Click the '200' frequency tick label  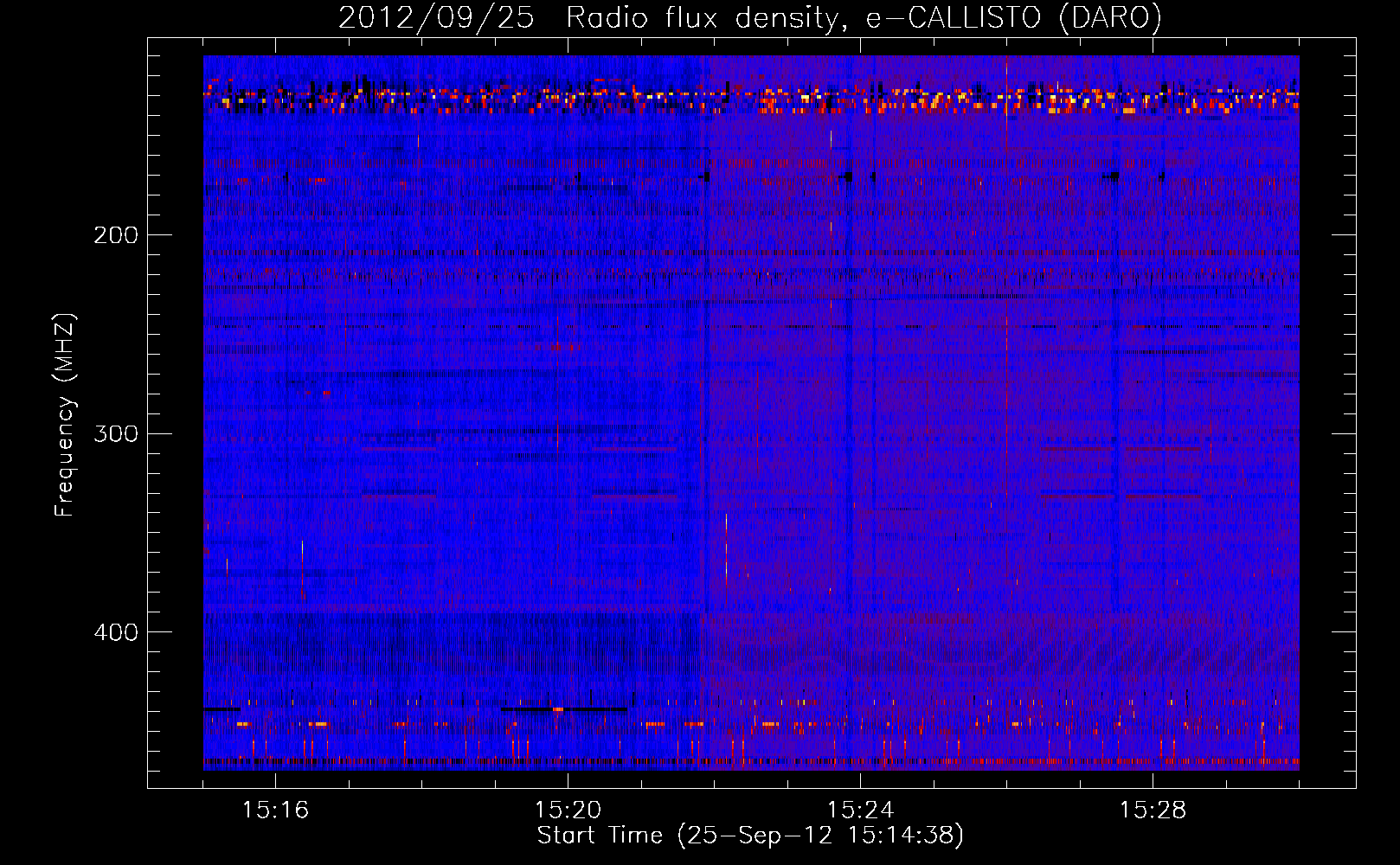pyautogui.click(x=116, y=235)
